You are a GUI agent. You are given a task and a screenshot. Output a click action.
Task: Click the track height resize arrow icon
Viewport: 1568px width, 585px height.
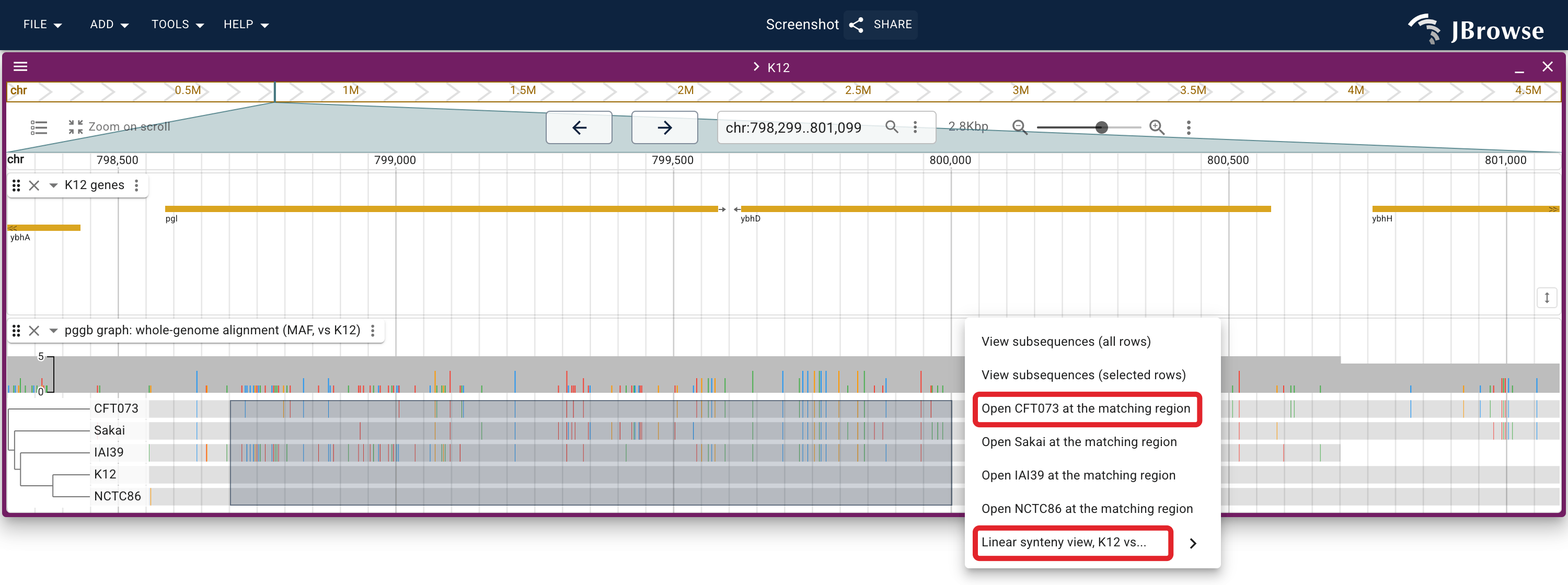click(x=1547, y=298)
